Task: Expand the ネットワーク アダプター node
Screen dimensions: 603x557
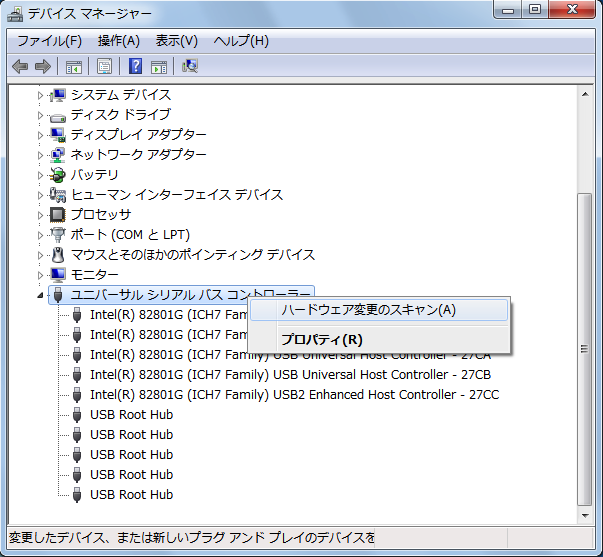Action: (x=40, y=155)
